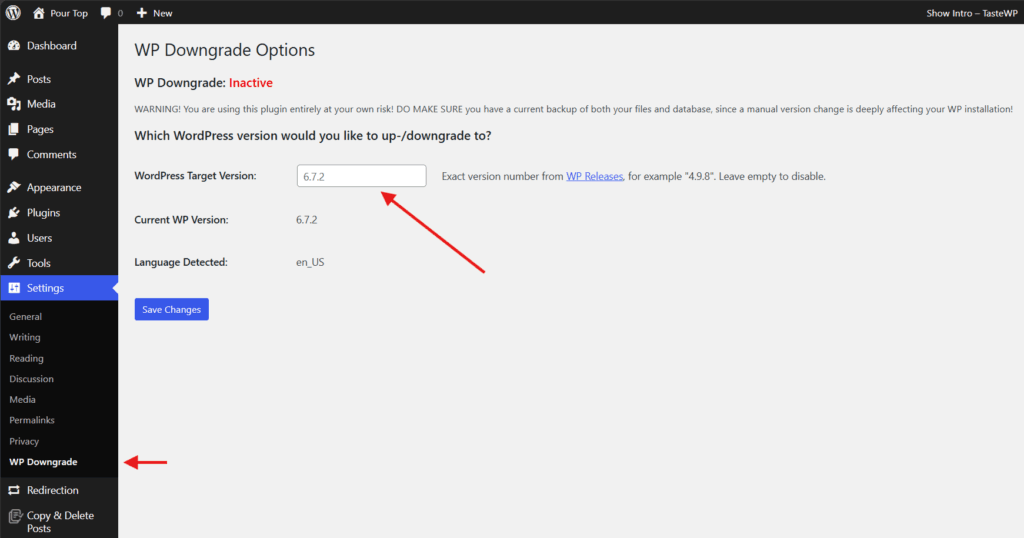This screenshot has height=538, width=1024.
Task: Open the WP Releases link
Action: click(594, 176)
